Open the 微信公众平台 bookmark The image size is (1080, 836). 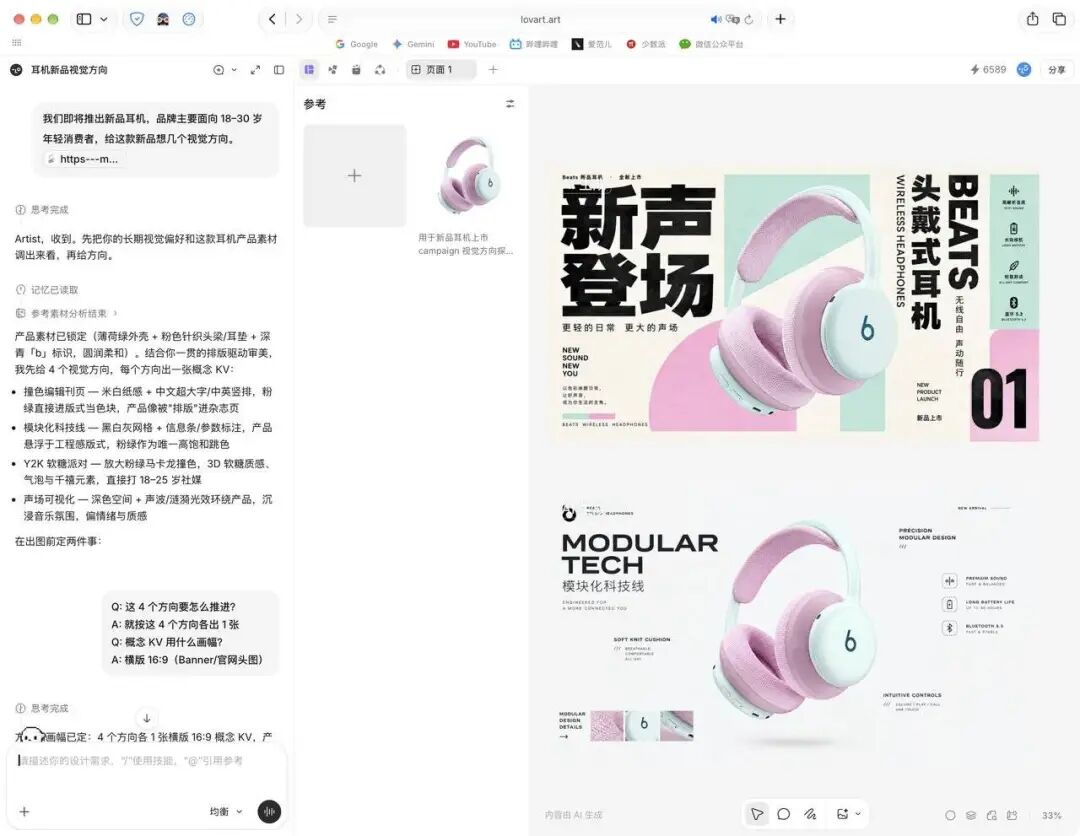(x=711, y=44)
